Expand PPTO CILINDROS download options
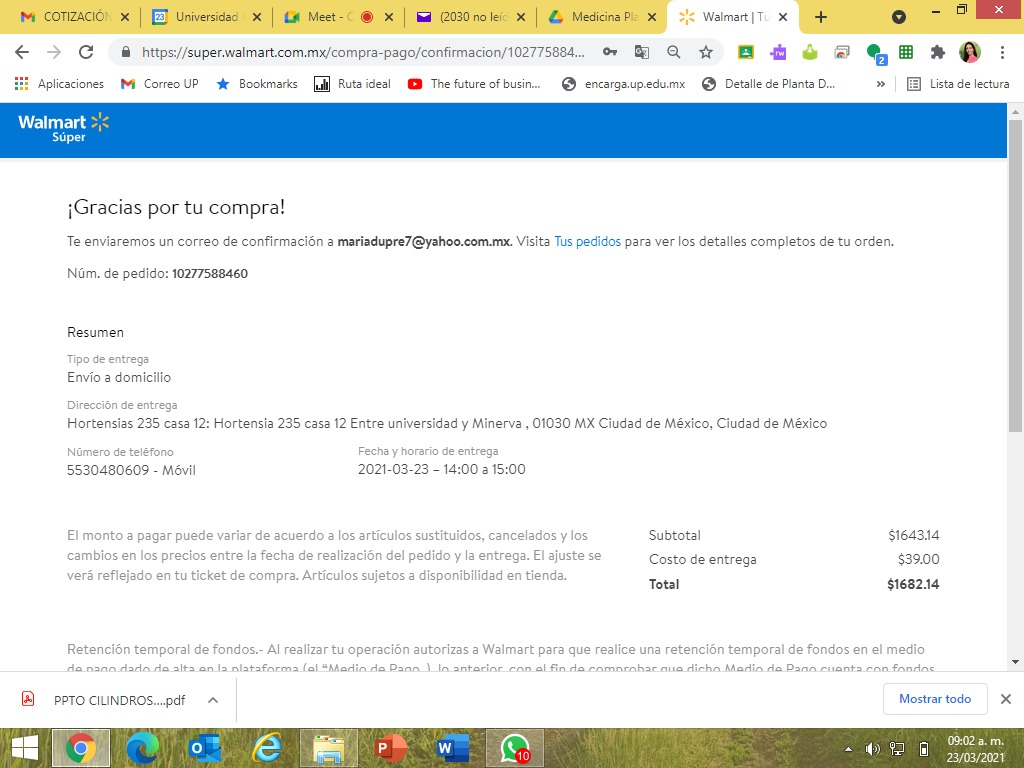This screenshot has width=1024, height=768. coord(213,700)
